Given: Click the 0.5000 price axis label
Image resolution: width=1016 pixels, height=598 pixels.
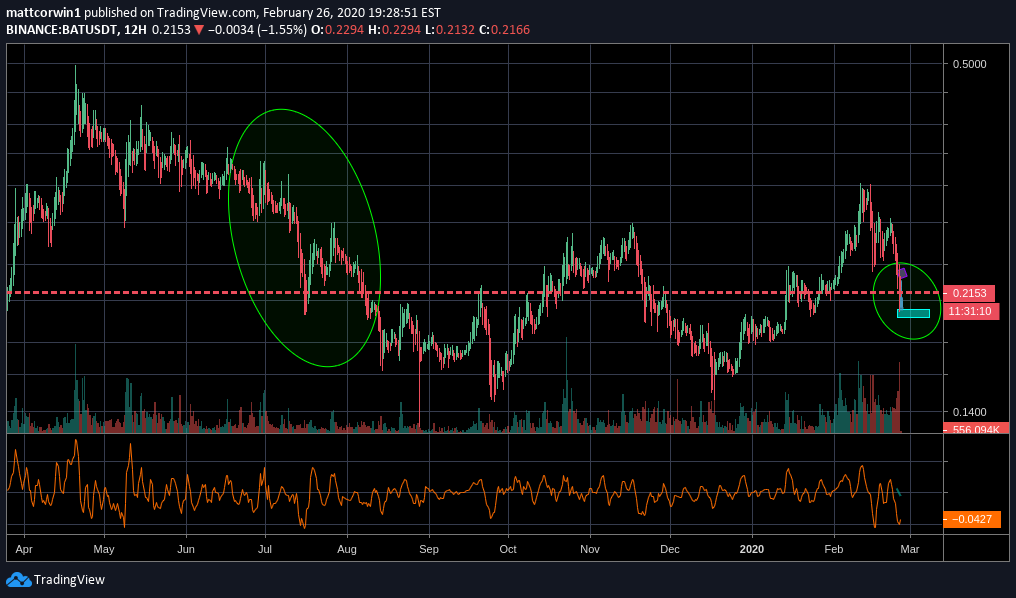Looking at the screenshot, I should [x=969, y=63].
